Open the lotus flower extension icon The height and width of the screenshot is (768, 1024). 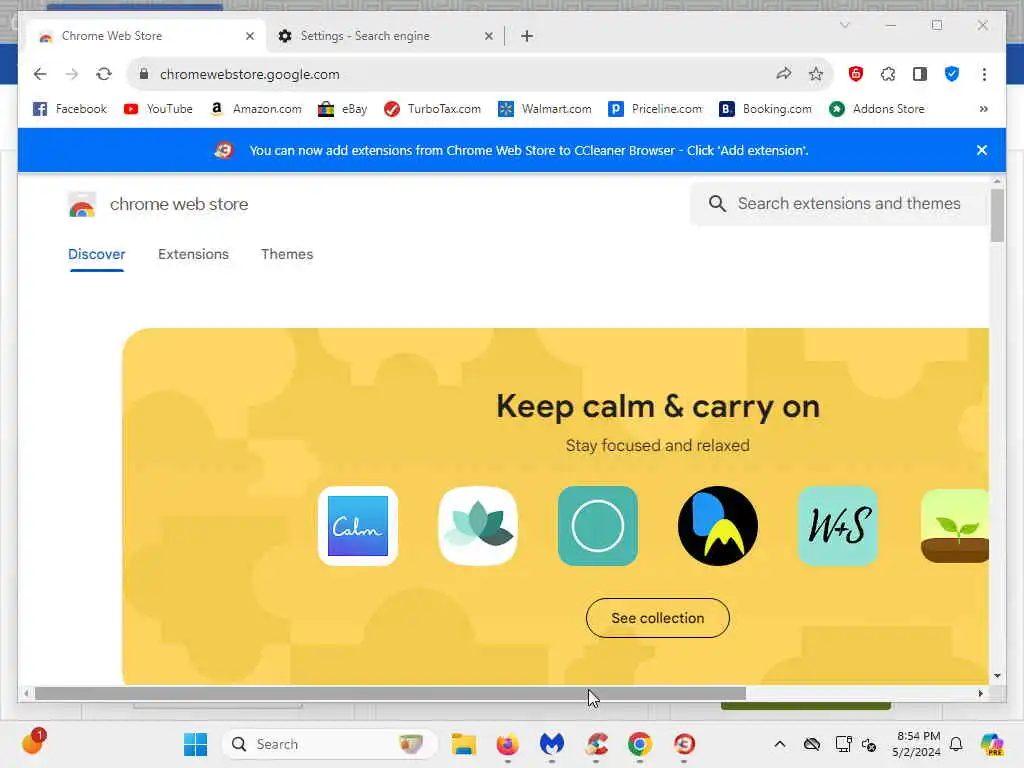coord(478,526)
